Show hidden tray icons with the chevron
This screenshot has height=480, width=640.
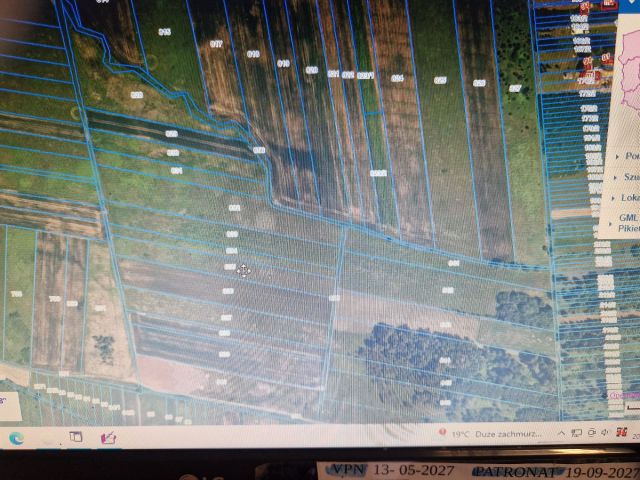pos(562,433)
